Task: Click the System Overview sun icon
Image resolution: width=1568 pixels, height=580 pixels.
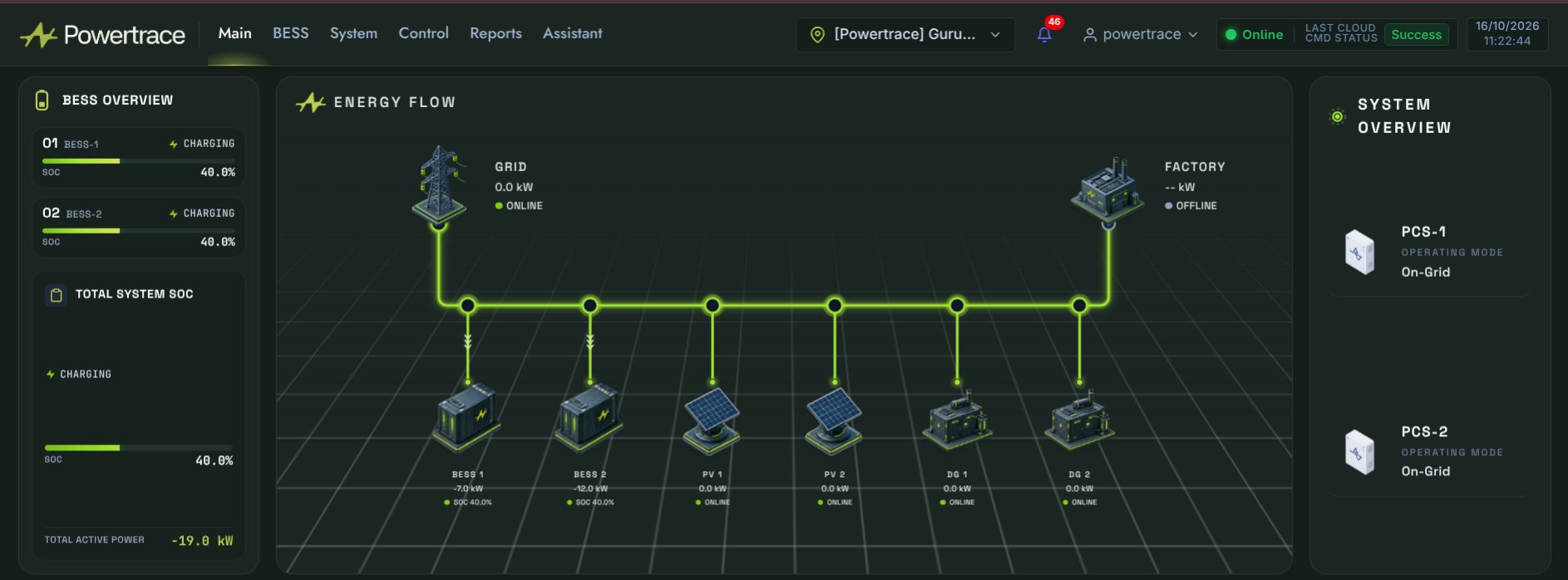Action: (1337, 116)
